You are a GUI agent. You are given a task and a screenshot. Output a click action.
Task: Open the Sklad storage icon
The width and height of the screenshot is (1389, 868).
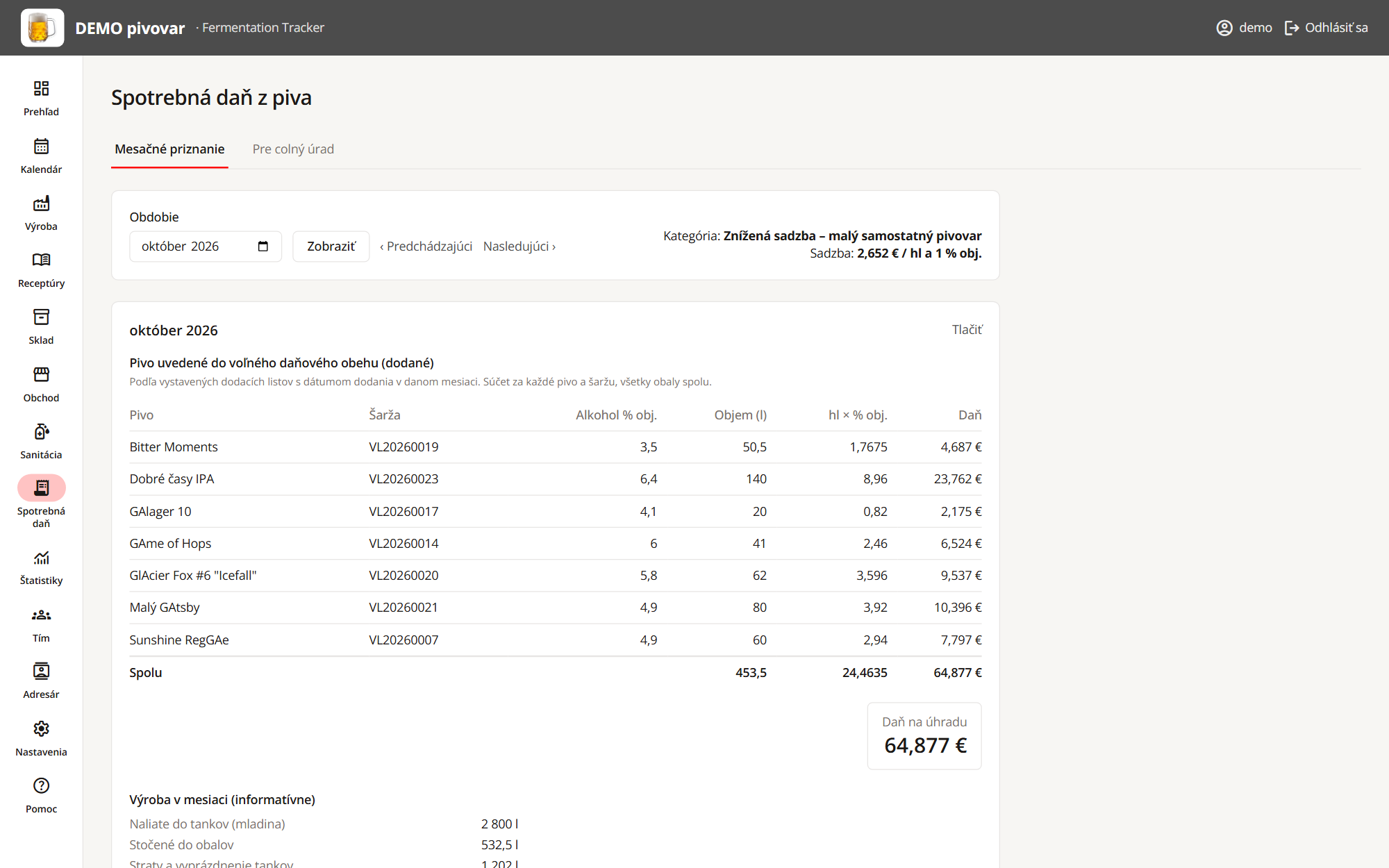41,317
